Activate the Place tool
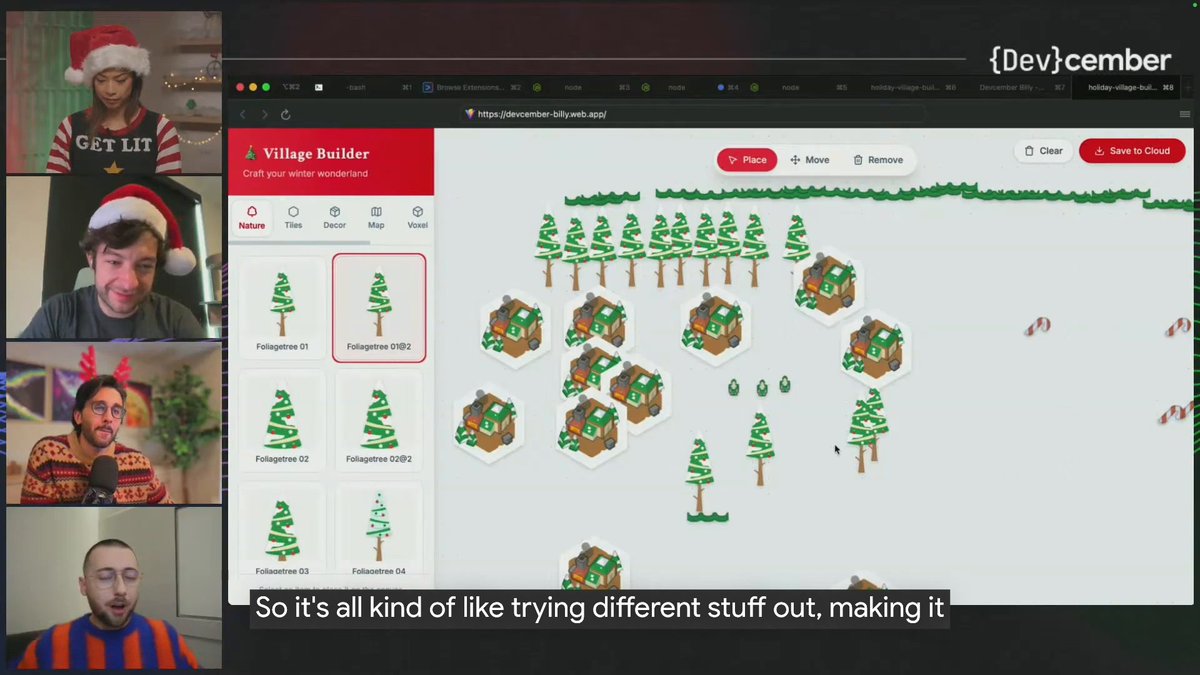Screen dimensions: 1200x675 pyautogui.click(x=747, y=160)
